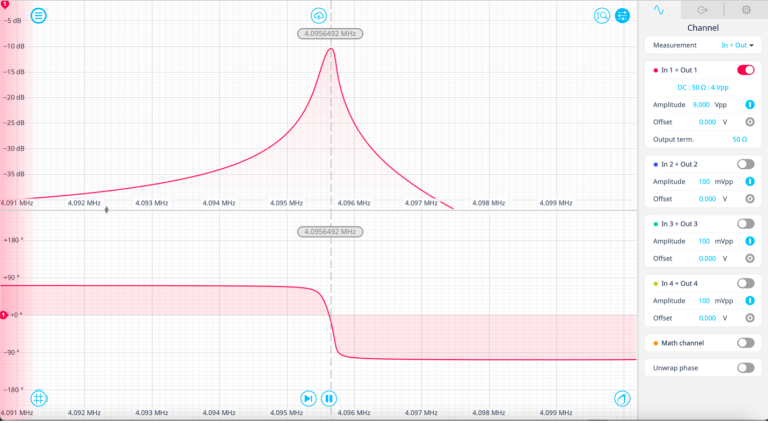Click the In 1 Offset dial icon
This screenshot has height=423, width=768.
tap(750, 122)
